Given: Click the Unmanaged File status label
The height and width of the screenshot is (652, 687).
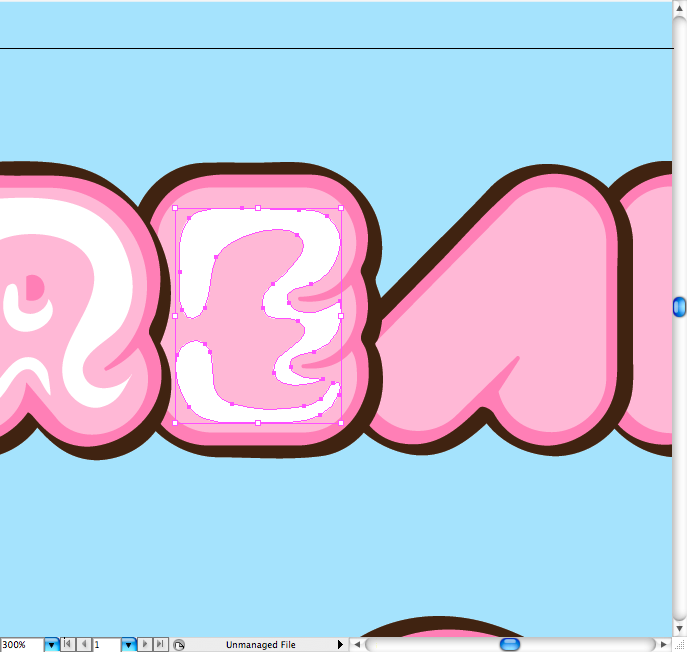Looking at the screenshot, I should click(260, 645).
